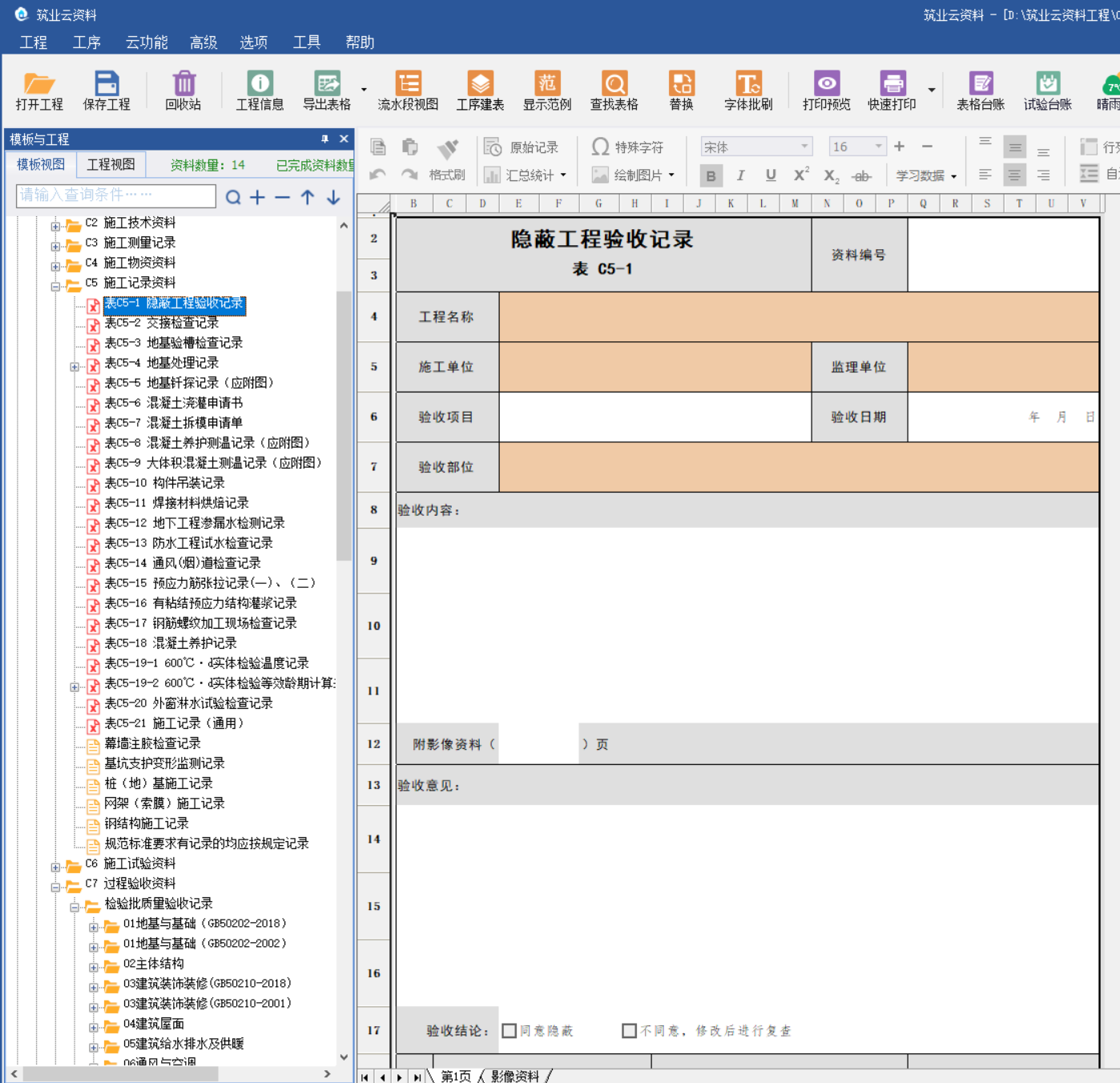The width and height of the screenshot is (1120, 1083).
Task: Open 字体批刷 font batch tool
Action: point(748,91)
